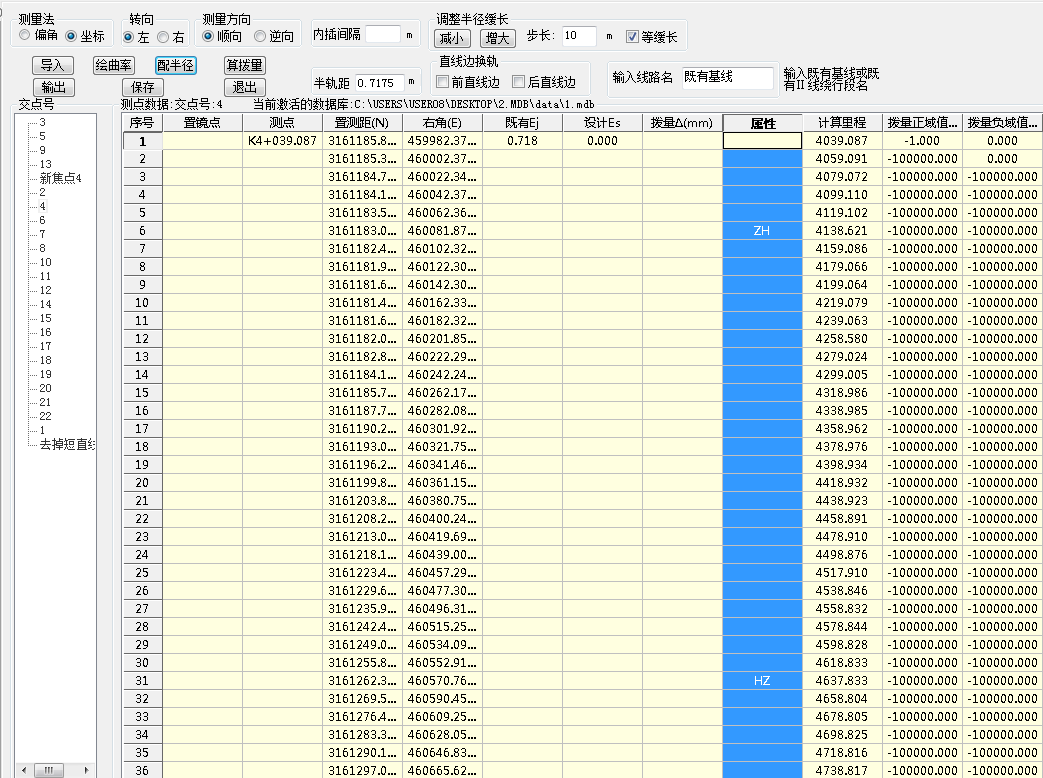This screenshot has height=778, width=1043.
Task: Click the 内插间隔 input field
Action: (382, 34)
